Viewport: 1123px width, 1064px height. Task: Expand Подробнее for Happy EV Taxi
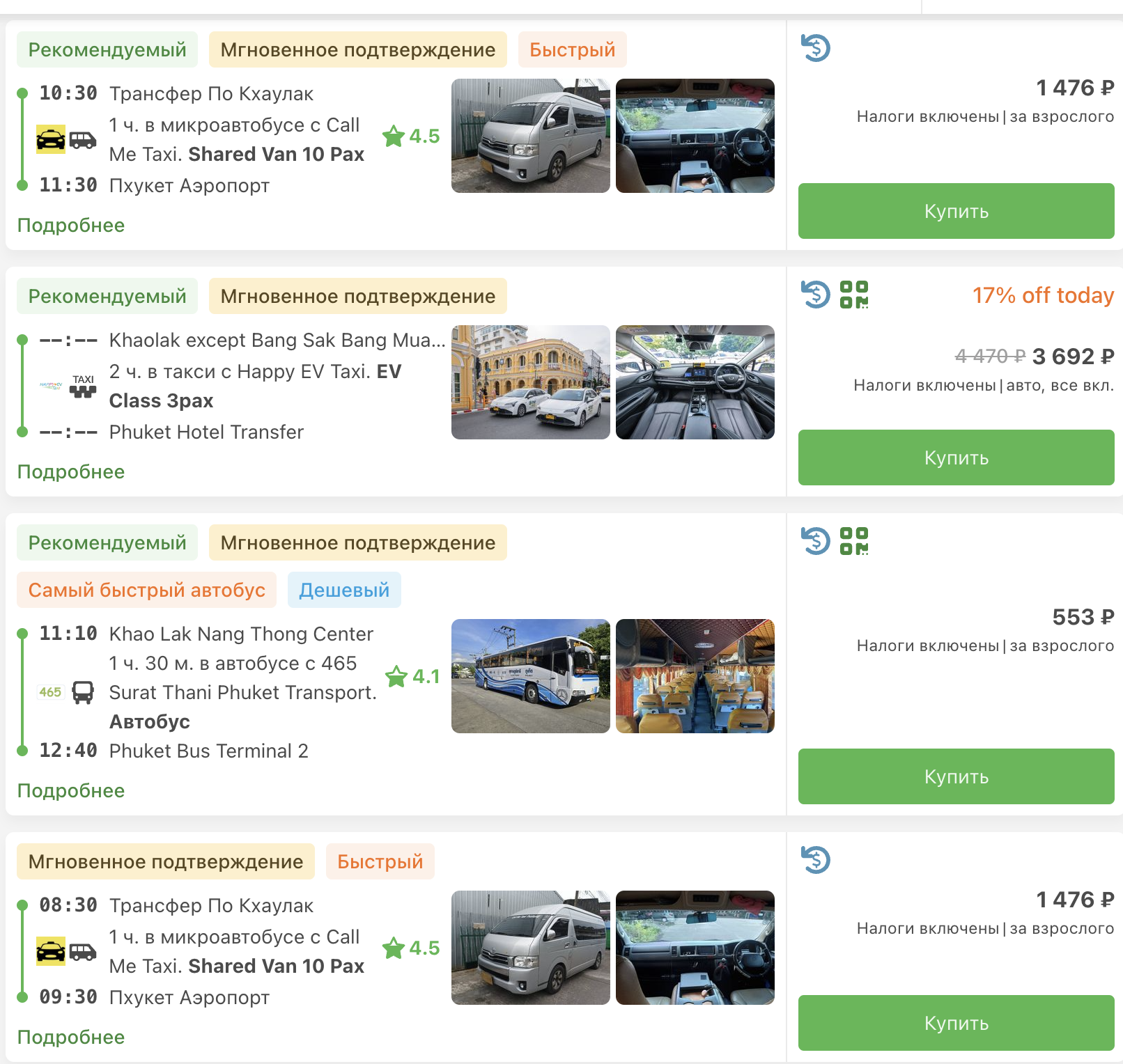(x=71, y=472)
